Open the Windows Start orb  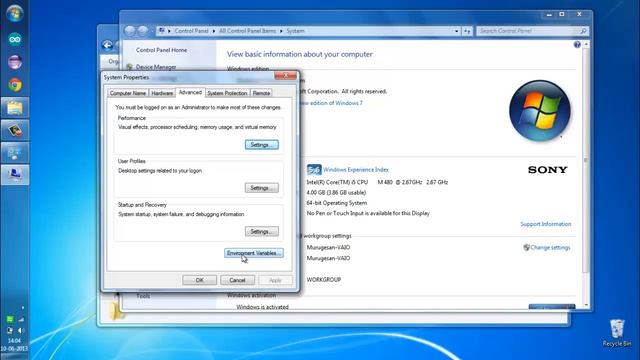(x=15, y=13)
